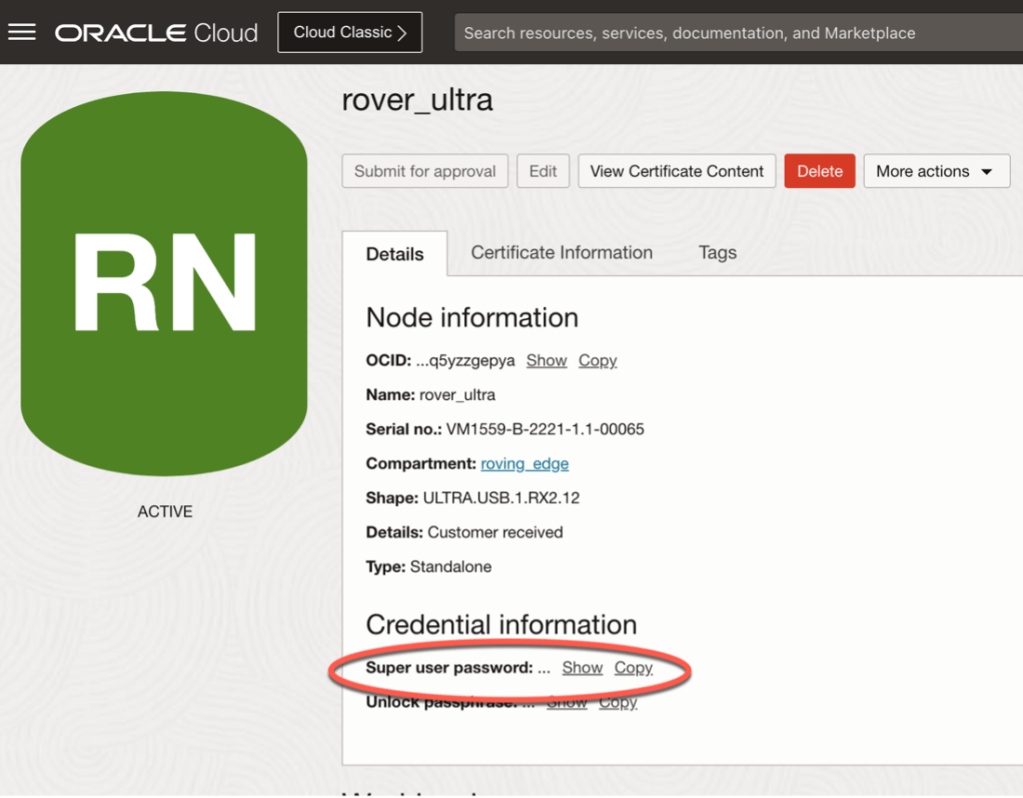Open the Tags tab
Screen dimensions: 1023x798
pyautogui.click(x=717, y=253)
